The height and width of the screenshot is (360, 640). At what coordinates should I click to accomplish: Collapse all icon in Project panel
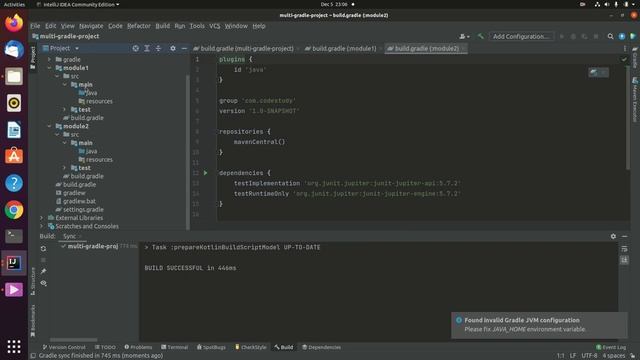(158, 48)
